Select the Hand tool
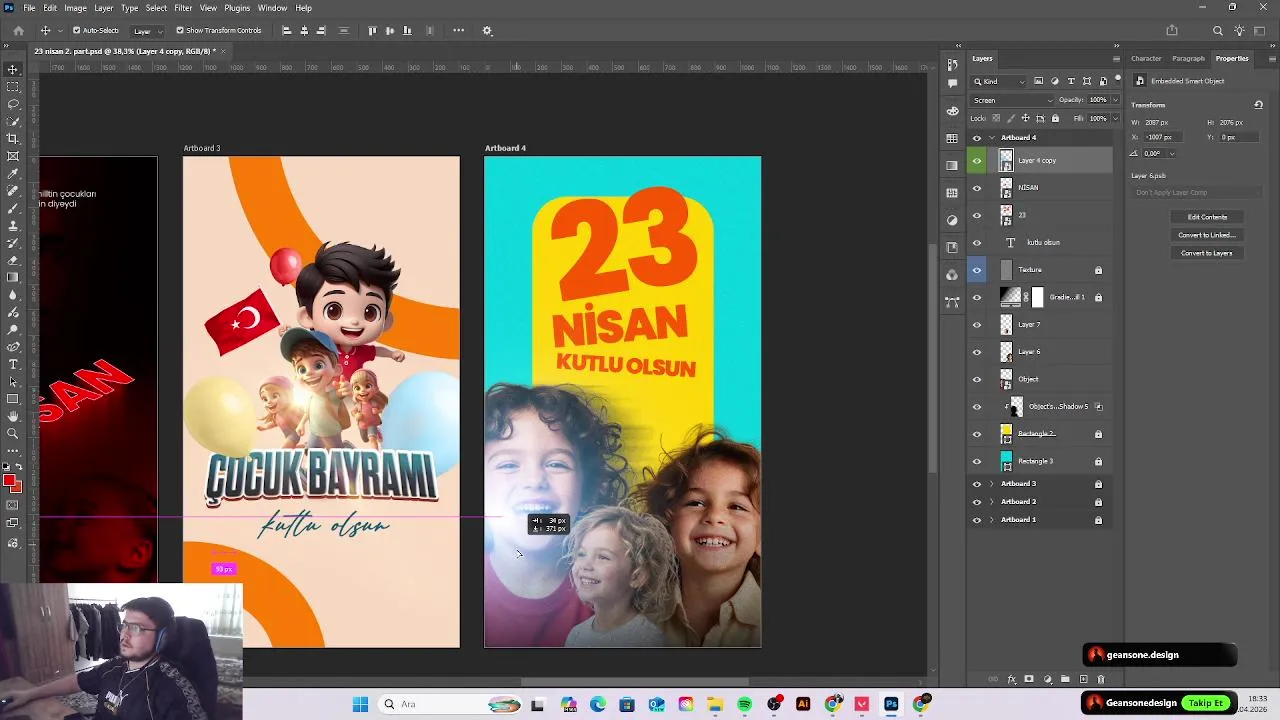The height and width of the screenshot is (720, 1280). 13,416
